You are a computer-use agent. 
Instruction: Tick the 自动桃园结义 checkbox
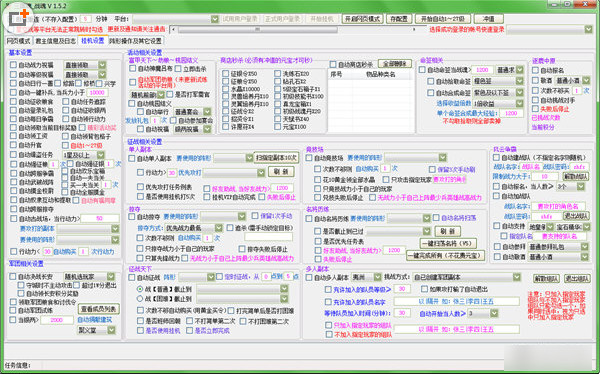(x=132, y=104)
